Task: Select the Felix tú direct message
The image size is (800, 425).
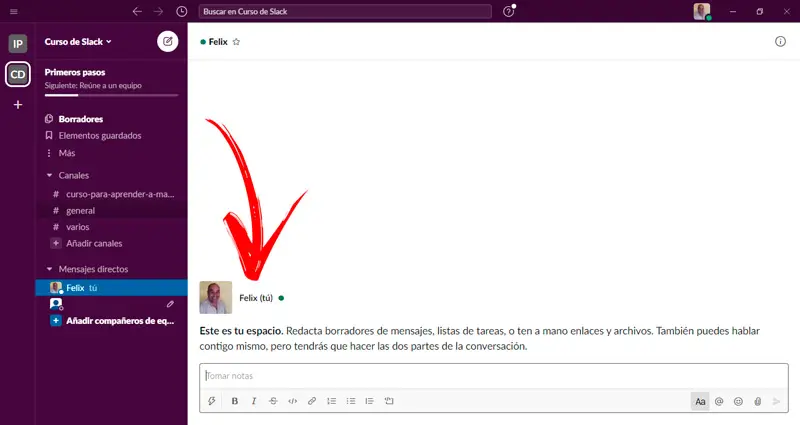Action: pyautogui.click(x=111, y=288)
